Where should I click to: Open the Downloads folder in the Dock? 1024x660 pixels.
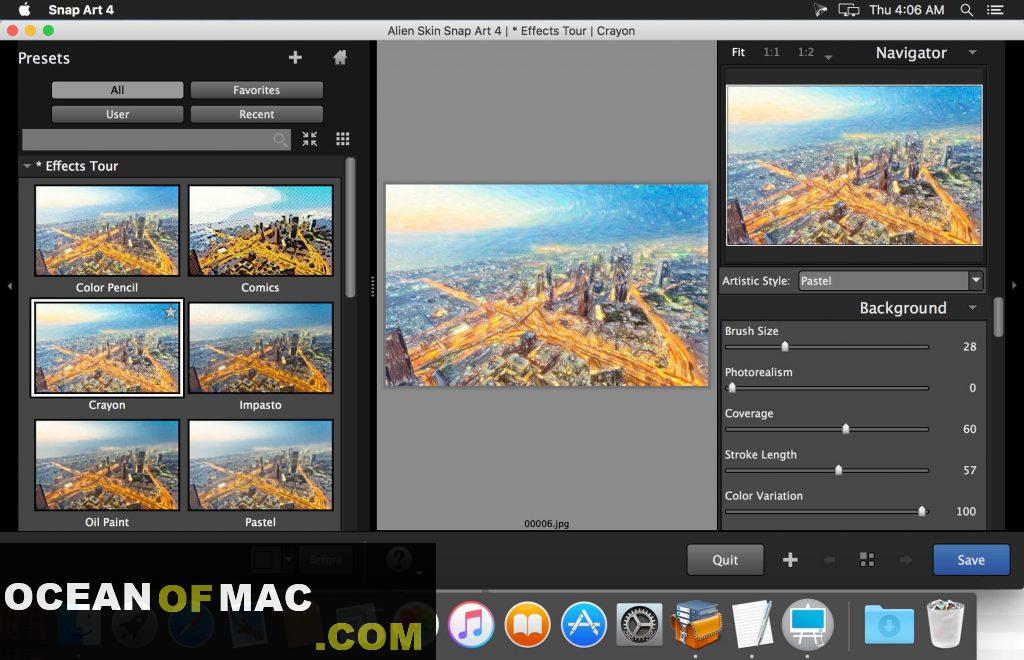[889, 625]
